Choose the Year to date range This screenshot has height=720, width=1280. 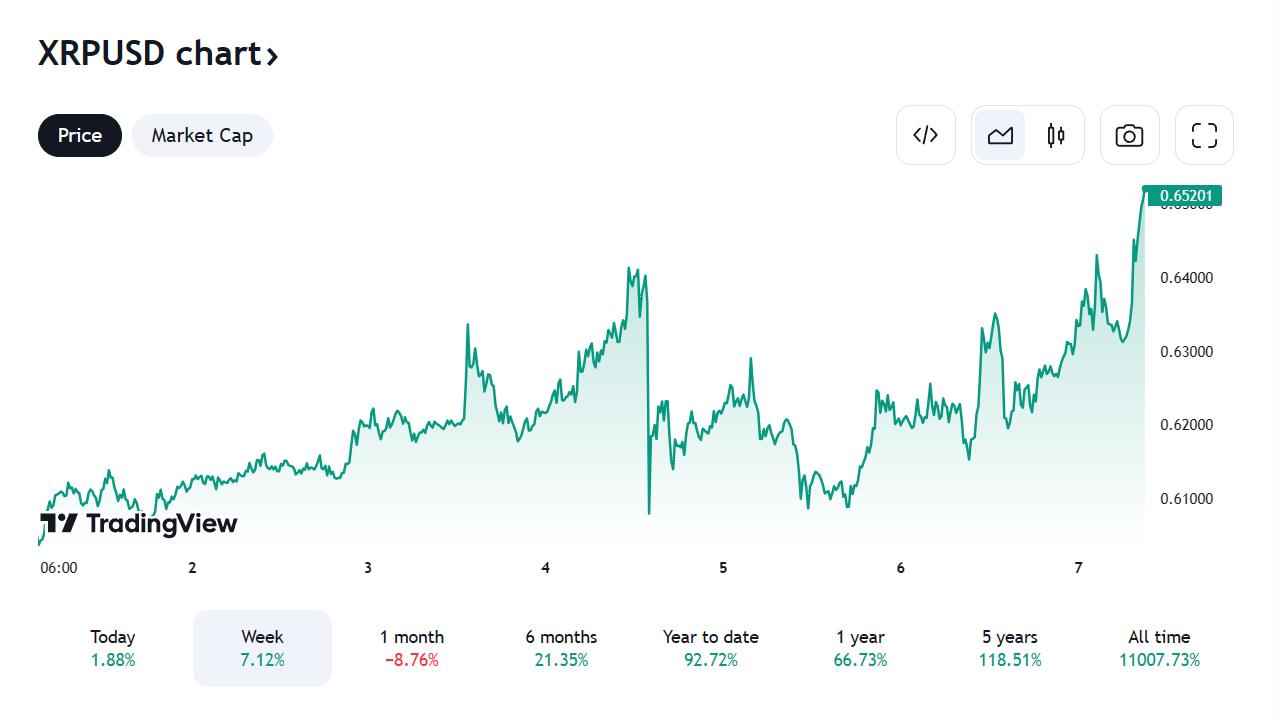pos(710,648)
